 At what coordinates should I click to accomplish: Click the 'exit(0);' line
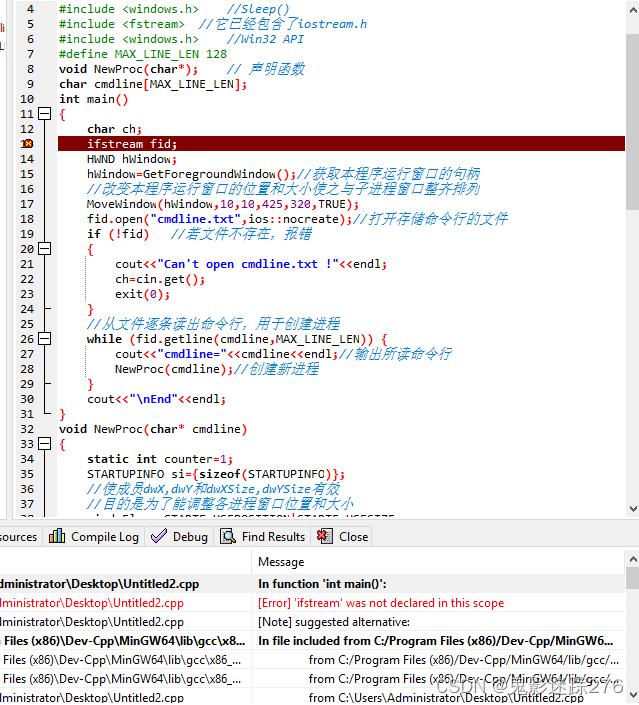pyautogui.click(x=143, y=294)
